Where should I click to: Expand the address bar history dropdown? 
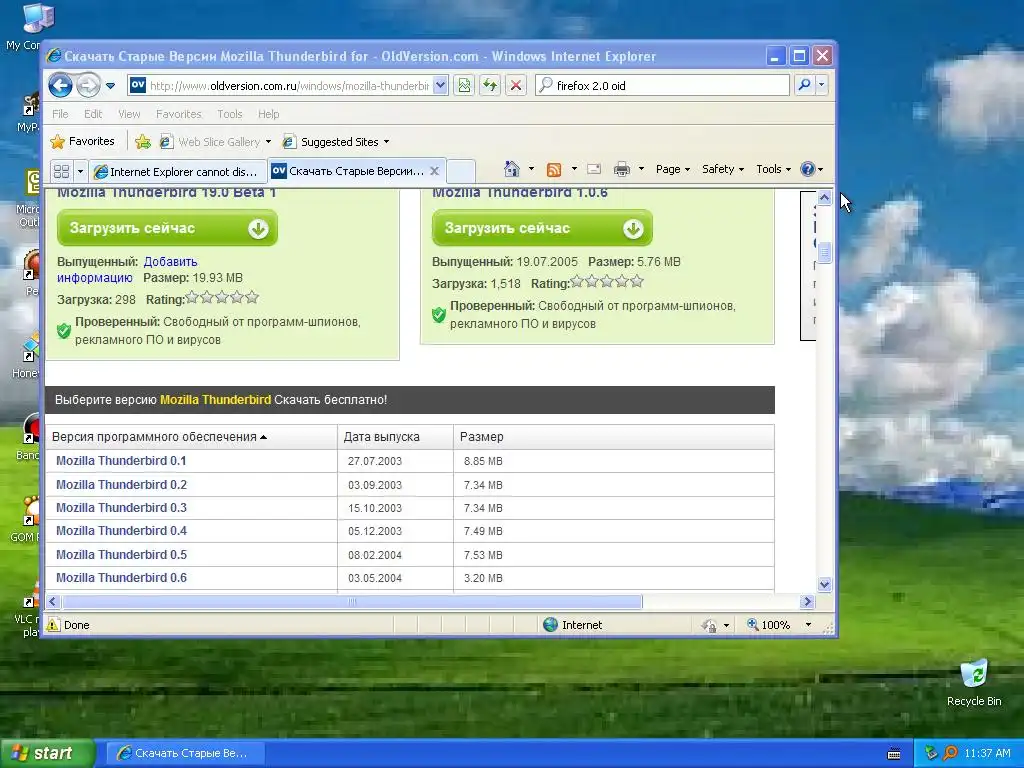tap(440, 86)
